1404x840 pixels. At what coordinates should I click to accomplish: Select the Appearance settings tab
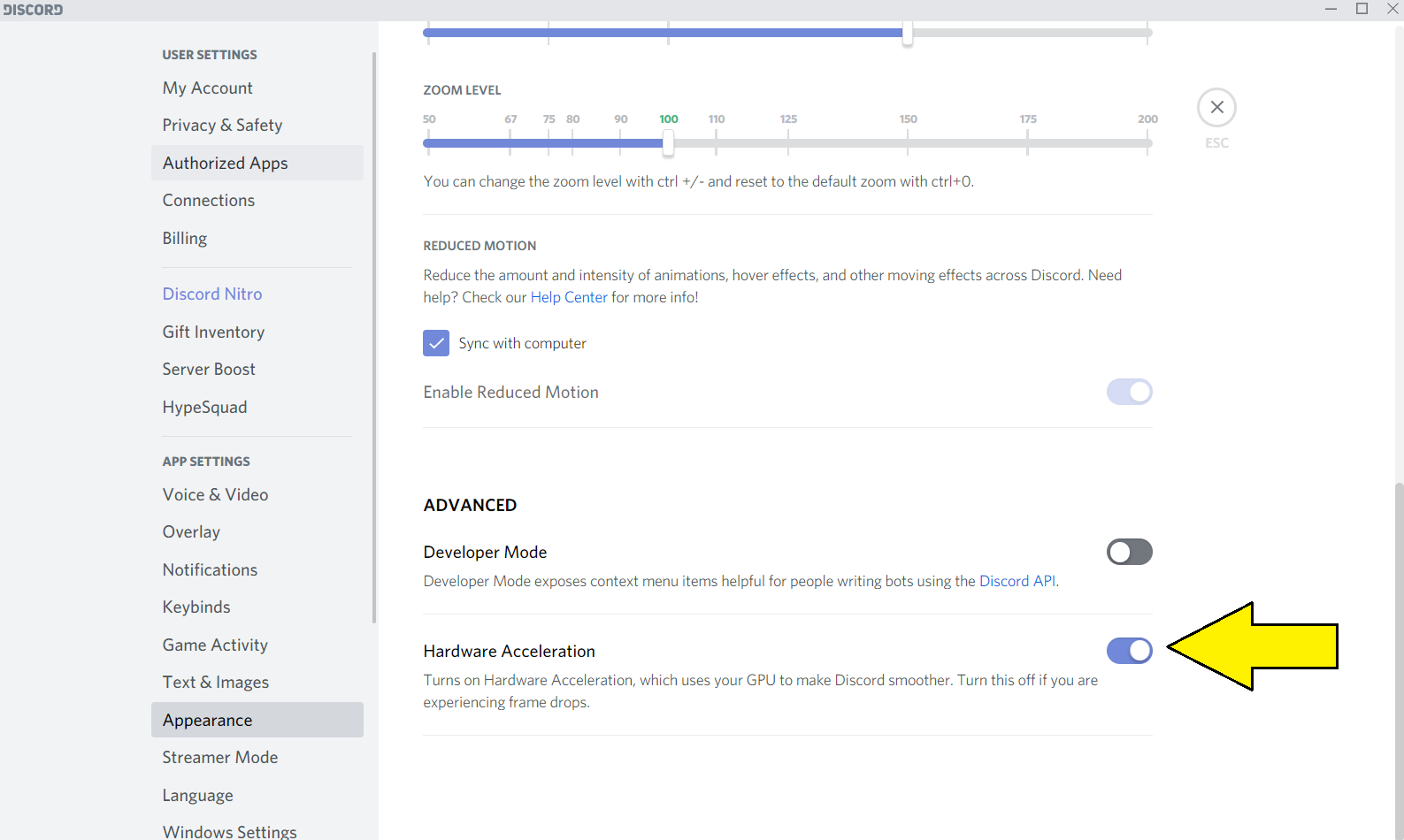257,720
